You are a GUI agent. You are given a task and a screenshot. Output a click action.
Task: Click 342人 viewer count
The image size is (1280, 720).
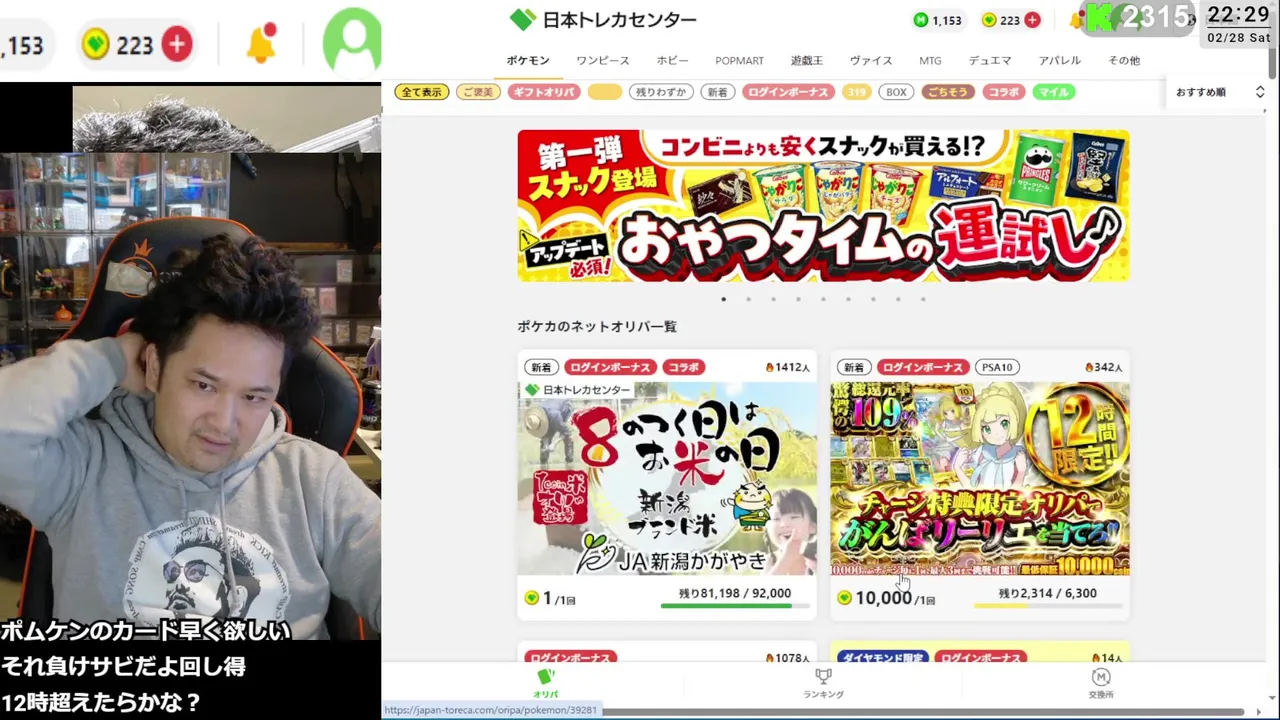[x=1104, y=367]
